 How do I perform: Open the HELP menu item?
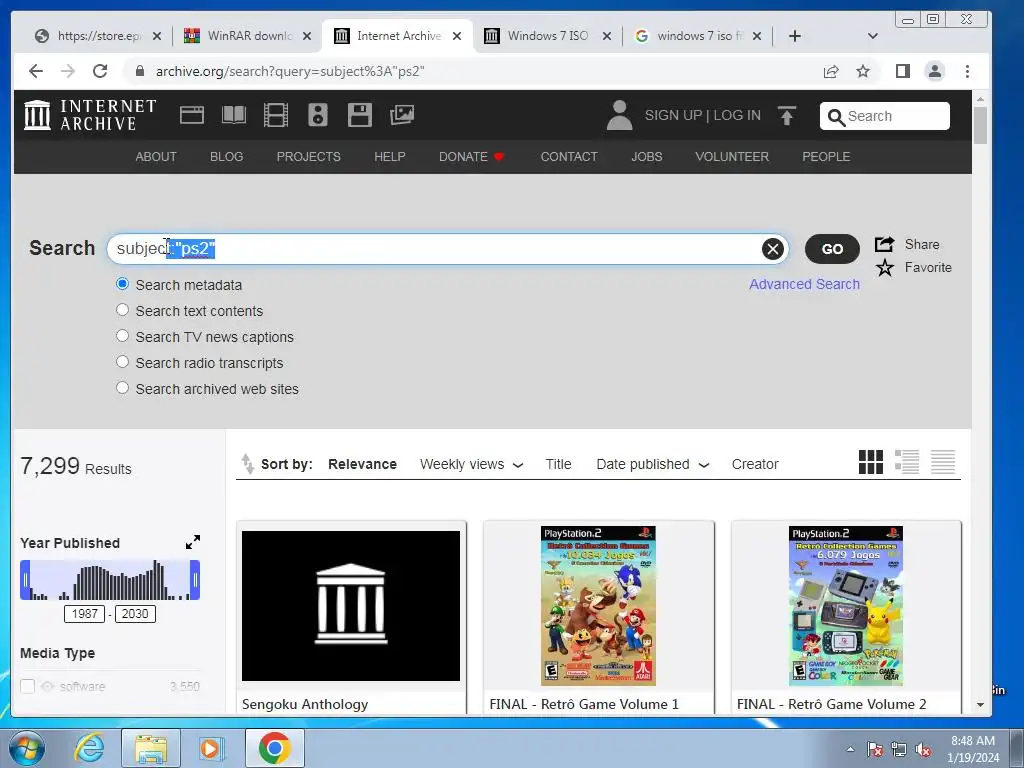[x=389, y=157]
